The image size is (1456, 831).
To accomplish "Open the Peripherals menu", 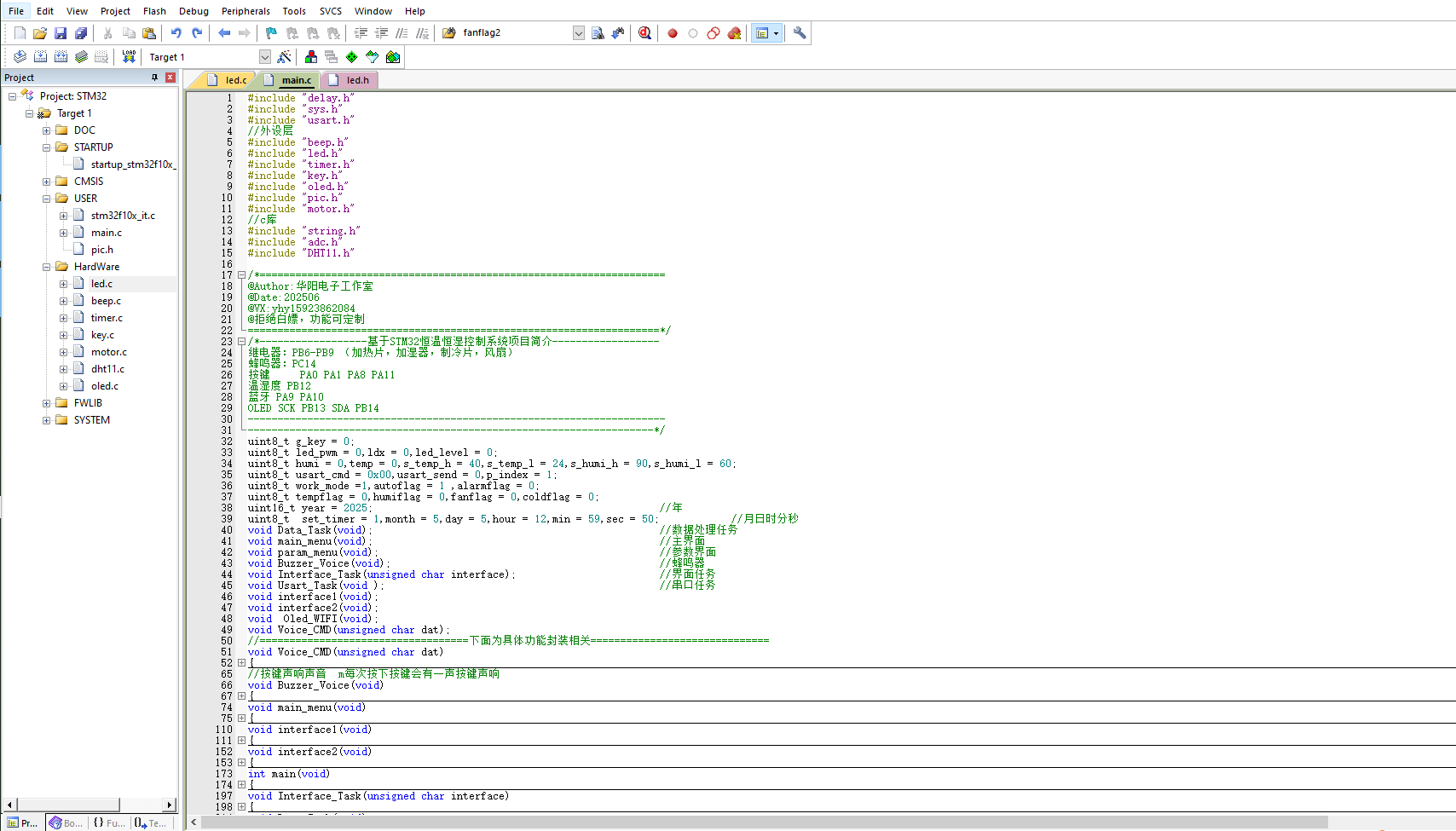I will click(246, 11).
